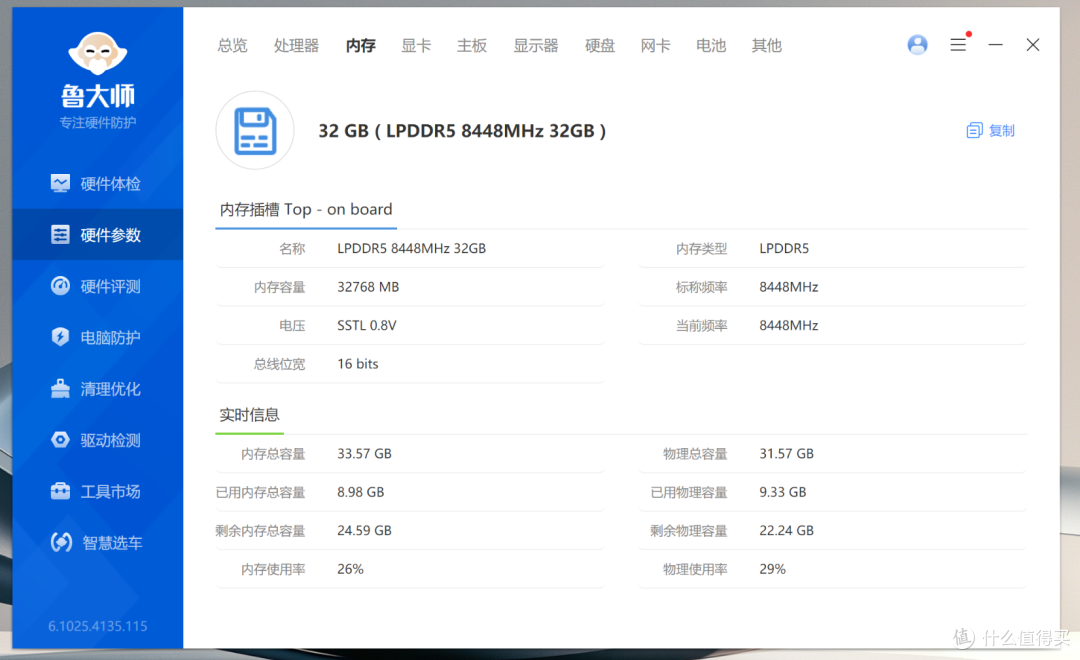1080x660 pixels.
Task: Click name value LPDDR5 8448MHz 32GB in table
Action: [411, 248]
